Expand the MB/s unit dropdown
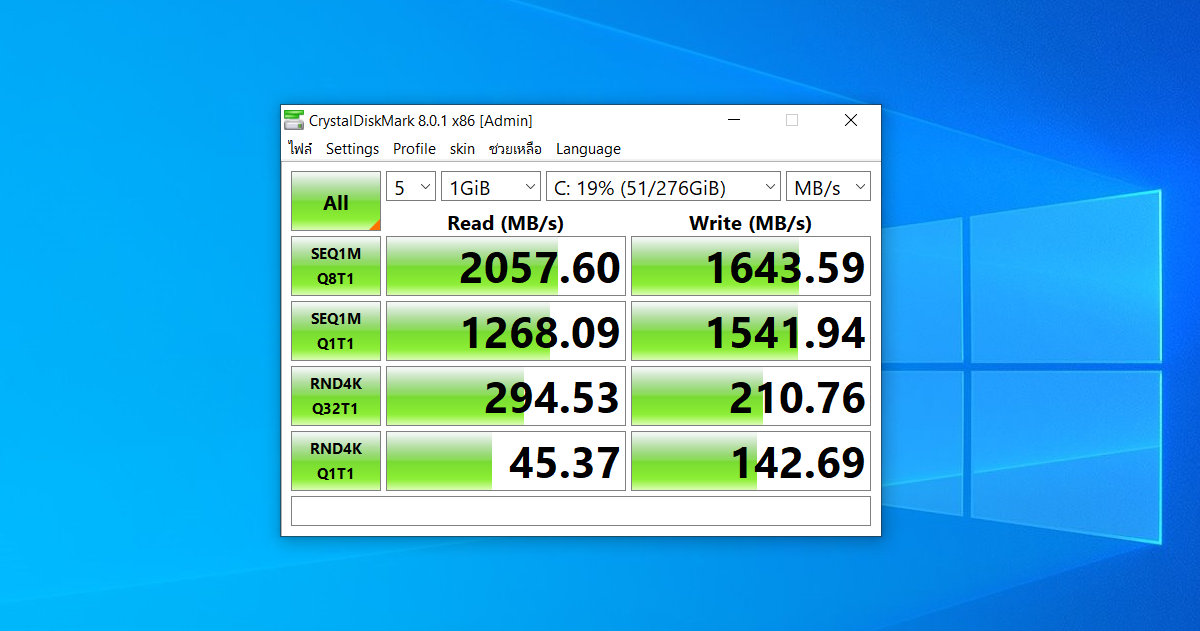1200x631 pixels. [828, 187]
